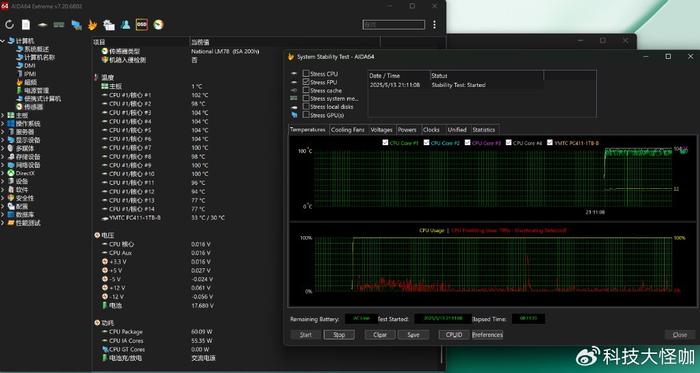Toggle CPU Core #3 graph checkbox
The image size is (700, 373).
467,143
